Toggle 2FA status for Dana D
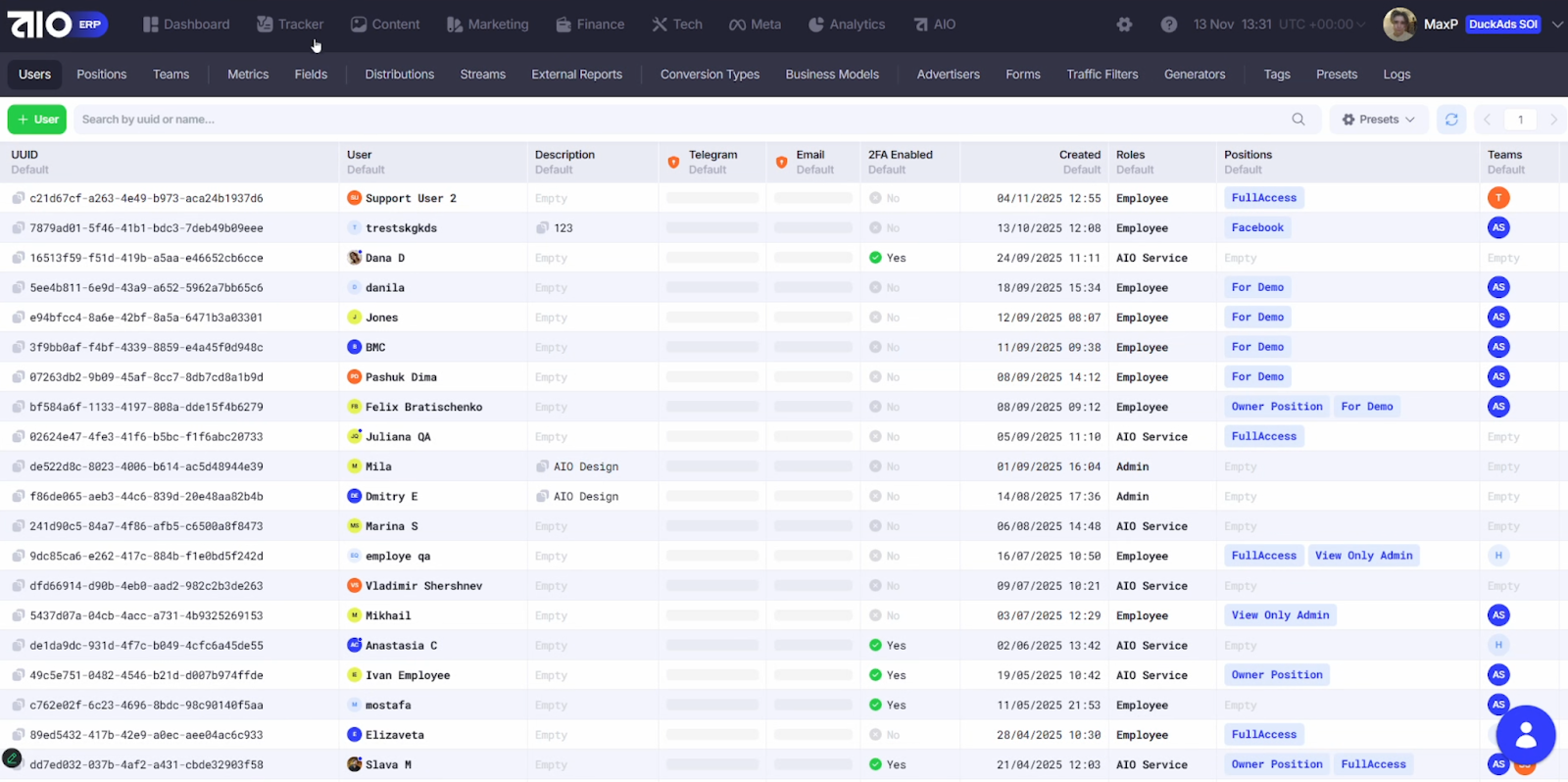 [x=875, y=258]
